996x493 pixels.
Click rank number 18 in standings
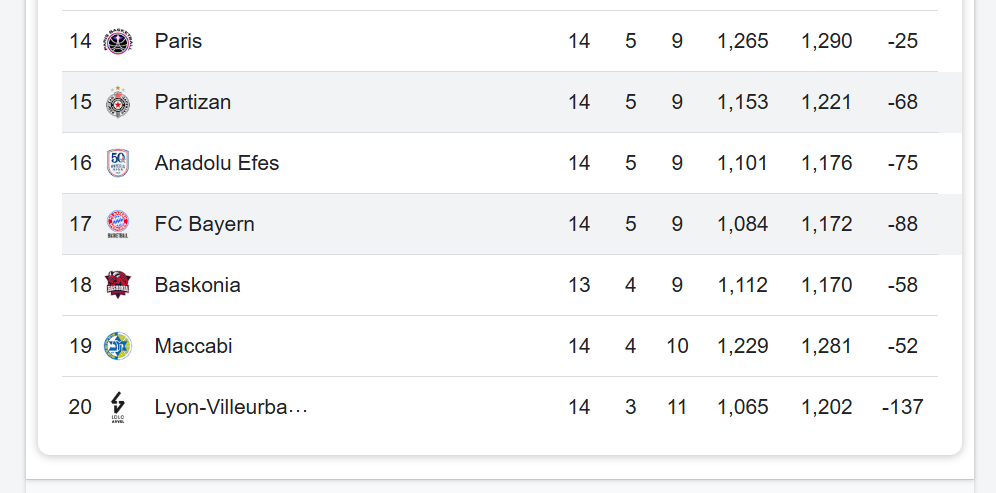[80, 285]
